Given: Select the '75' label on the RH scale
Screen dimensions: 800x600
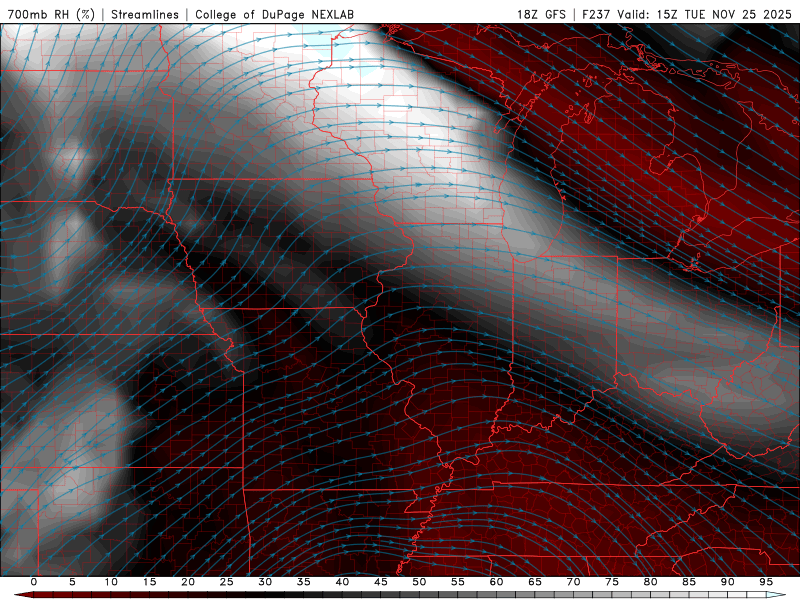Looking at the screenshot, I should pos(612,582).
